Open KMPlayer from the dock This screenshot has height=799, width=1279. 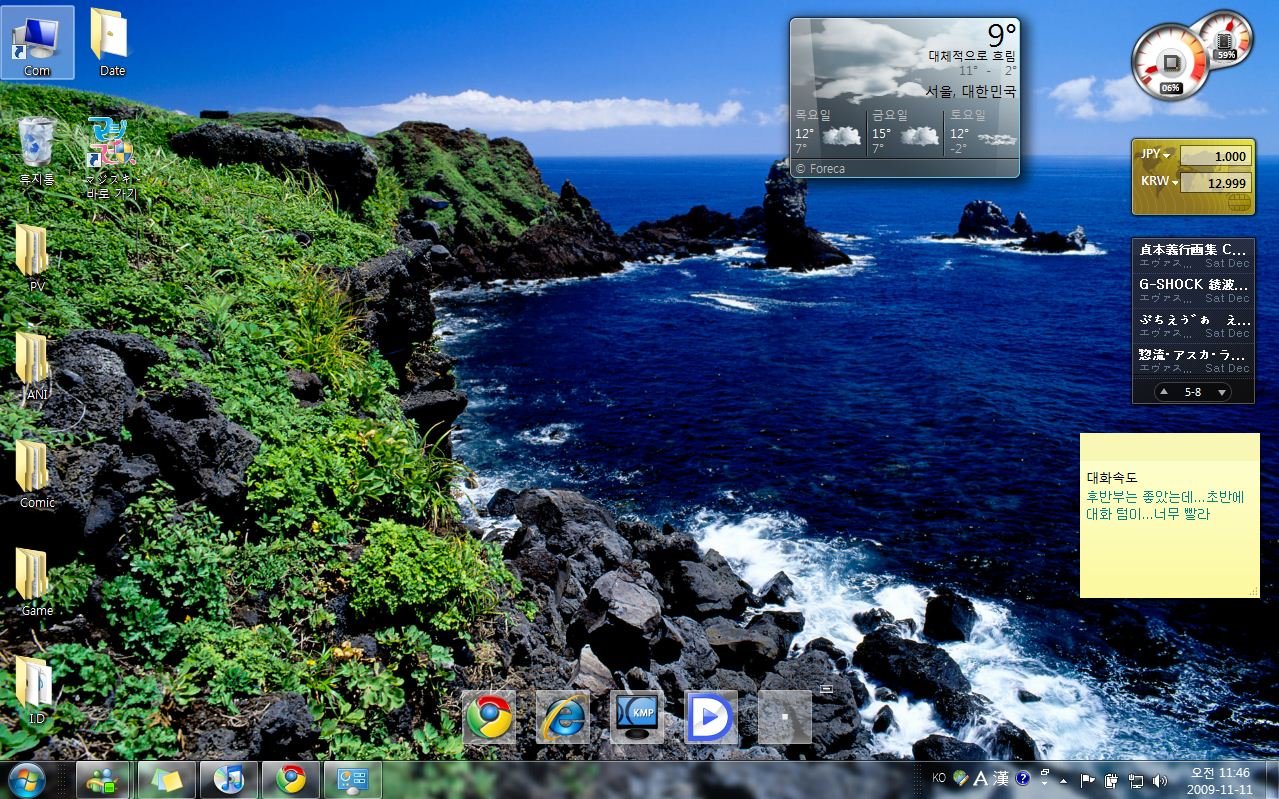637,717
